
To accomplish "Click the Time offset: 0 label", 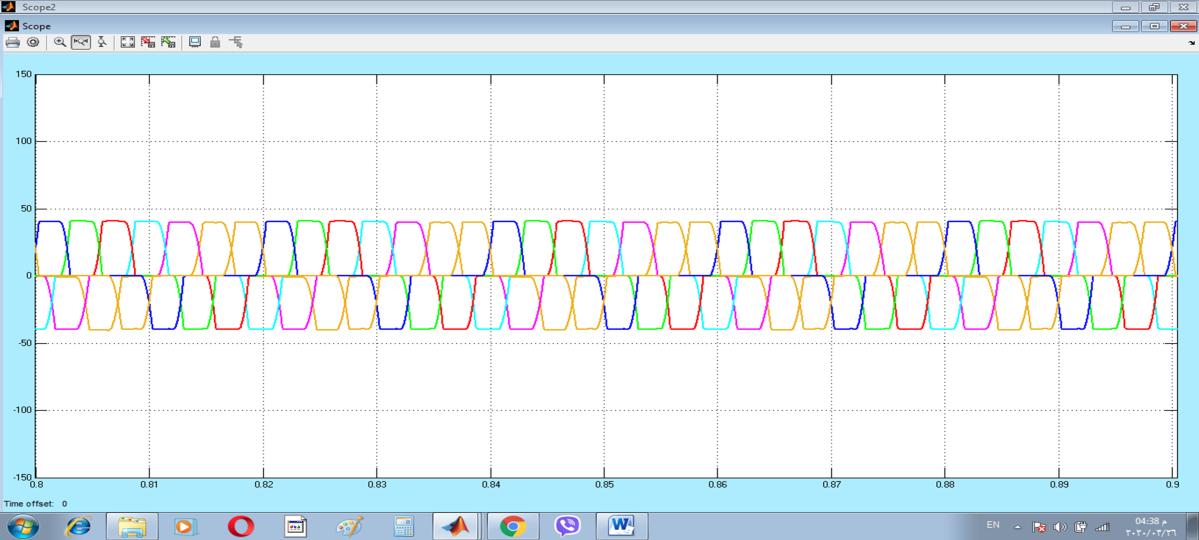I will coord(36,504).
